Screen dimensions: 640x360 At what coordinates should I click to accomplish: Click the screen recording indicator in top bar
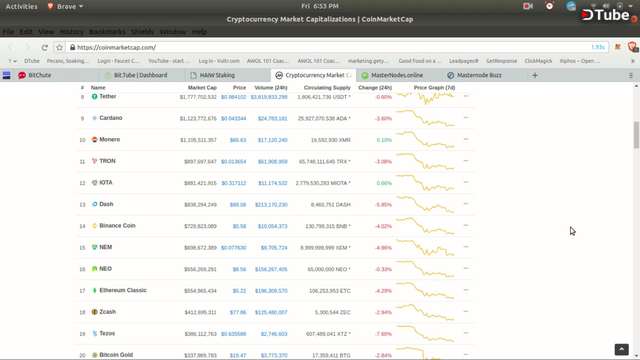coord(528,6)
